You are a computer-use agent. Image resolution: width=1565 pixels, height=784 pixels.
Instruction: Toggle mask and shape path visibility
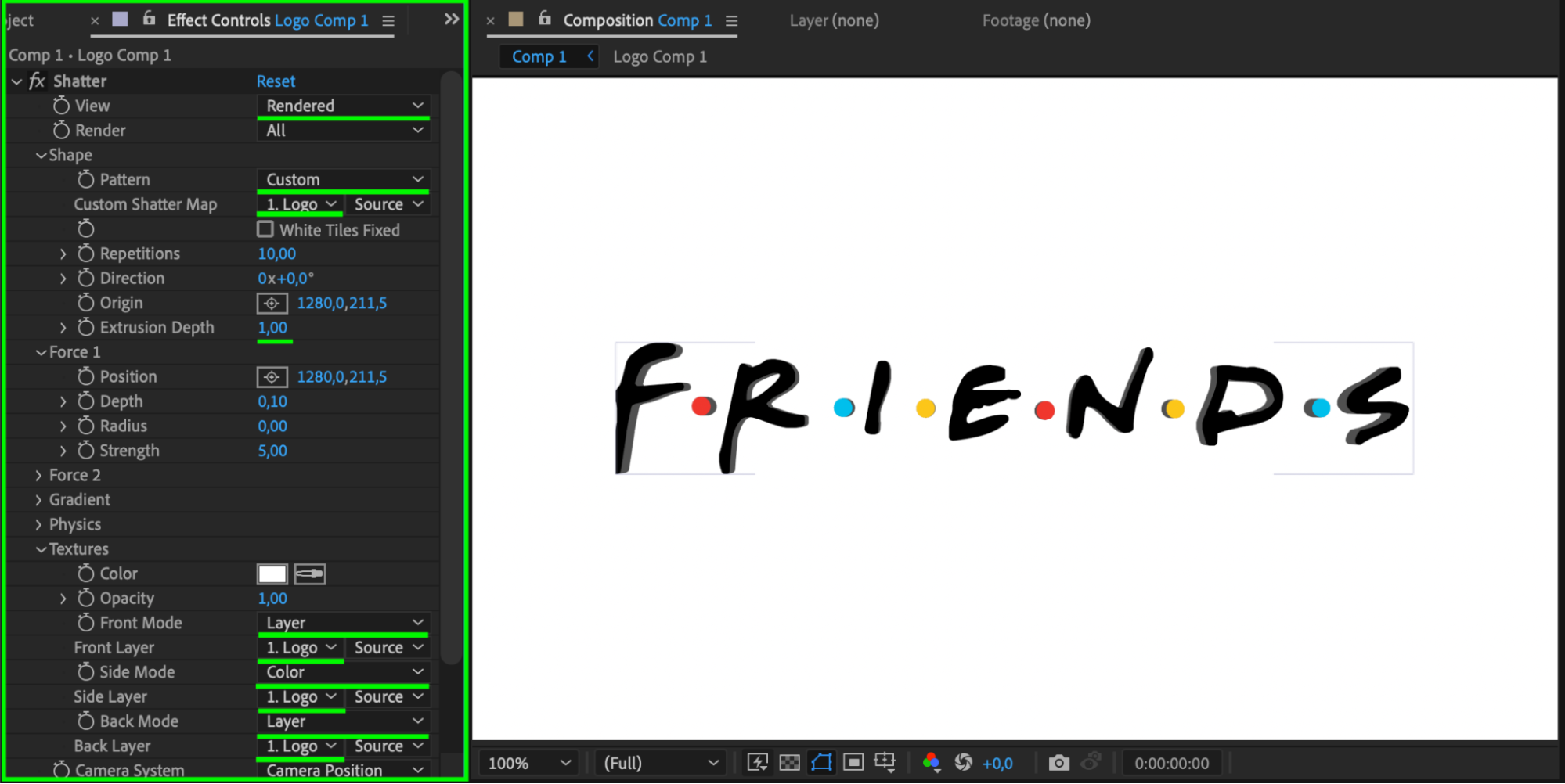(x=821, y=763)
